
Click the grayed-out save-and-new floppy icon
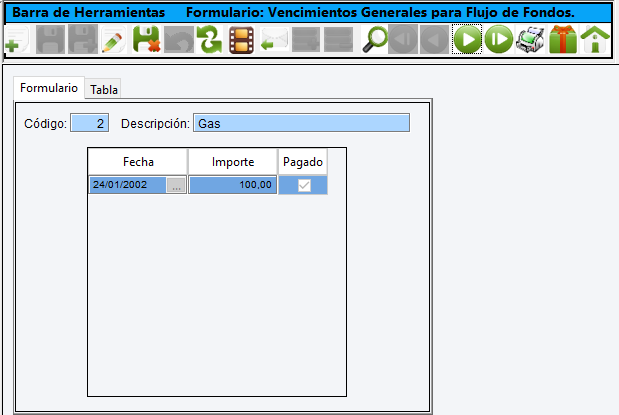pos(83,39)
